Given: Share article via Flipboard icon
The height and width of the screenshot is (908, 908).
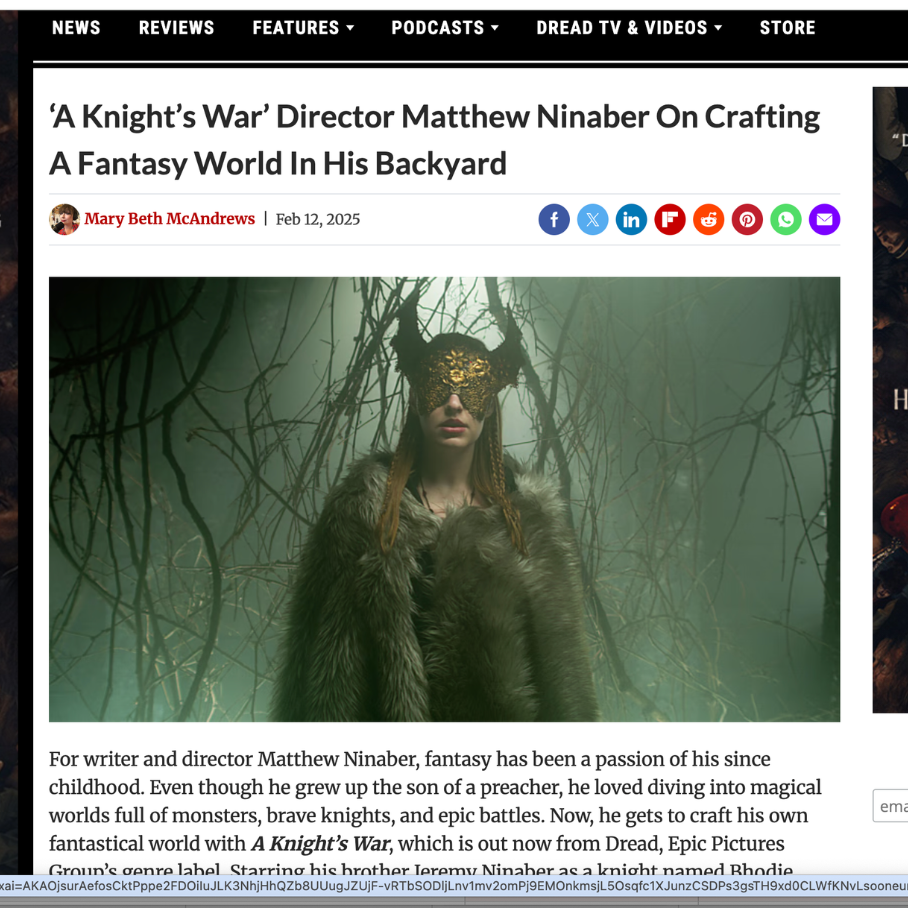Looking at the screenshot, I should point(670,219).
